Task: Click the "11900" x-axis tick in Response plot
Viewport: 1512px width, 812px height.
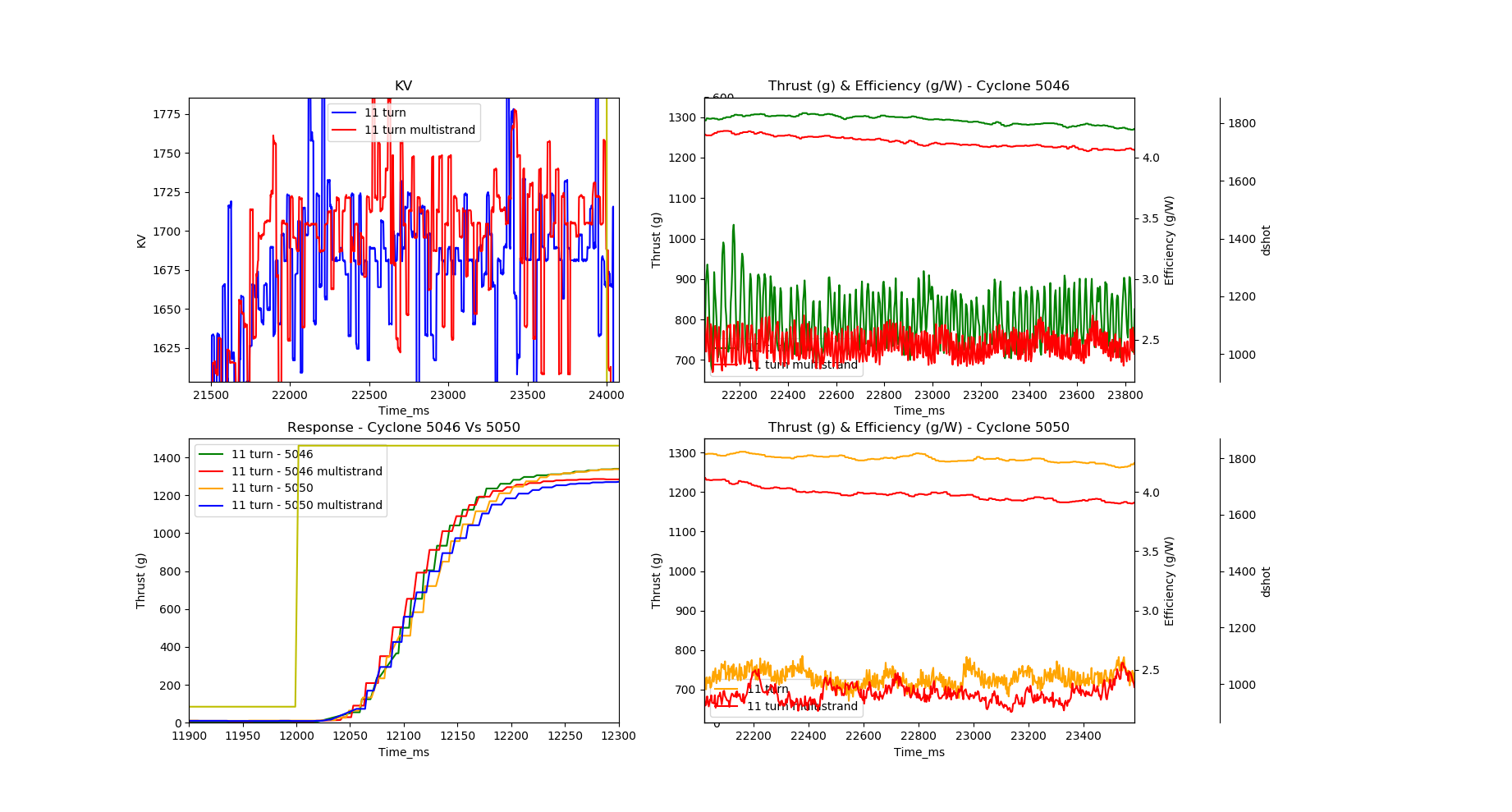Action: [189, 736]
